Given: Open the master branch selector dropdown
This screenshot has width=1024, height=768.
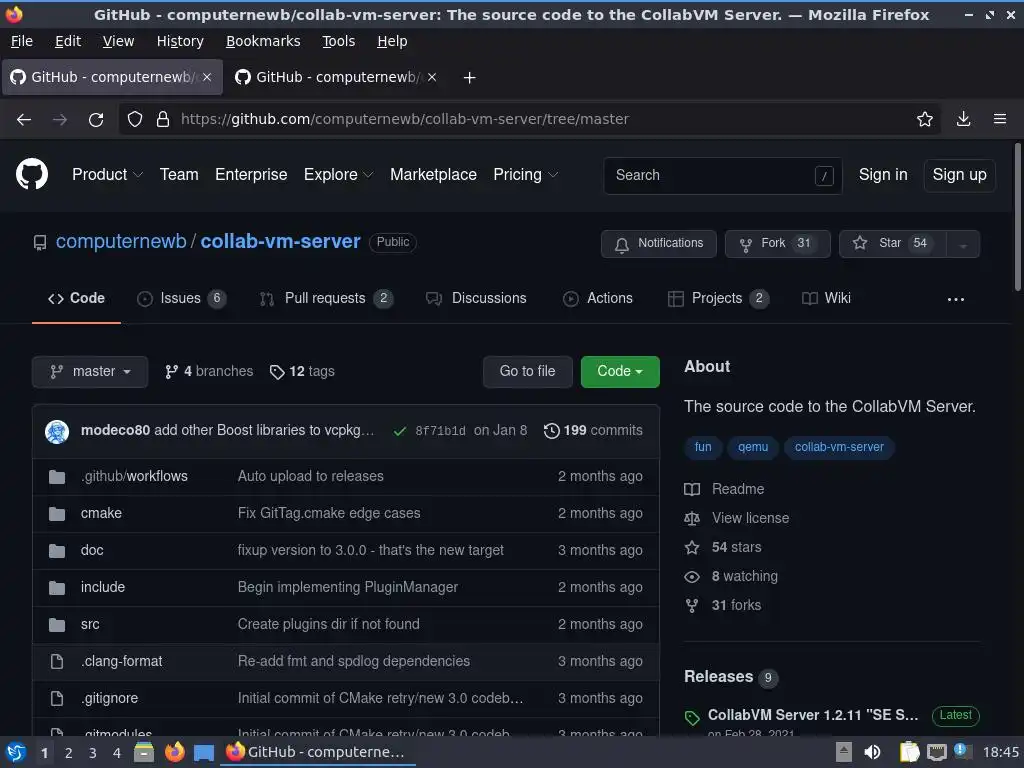Looking at the screenshot, I should click(x=90, y=372).
